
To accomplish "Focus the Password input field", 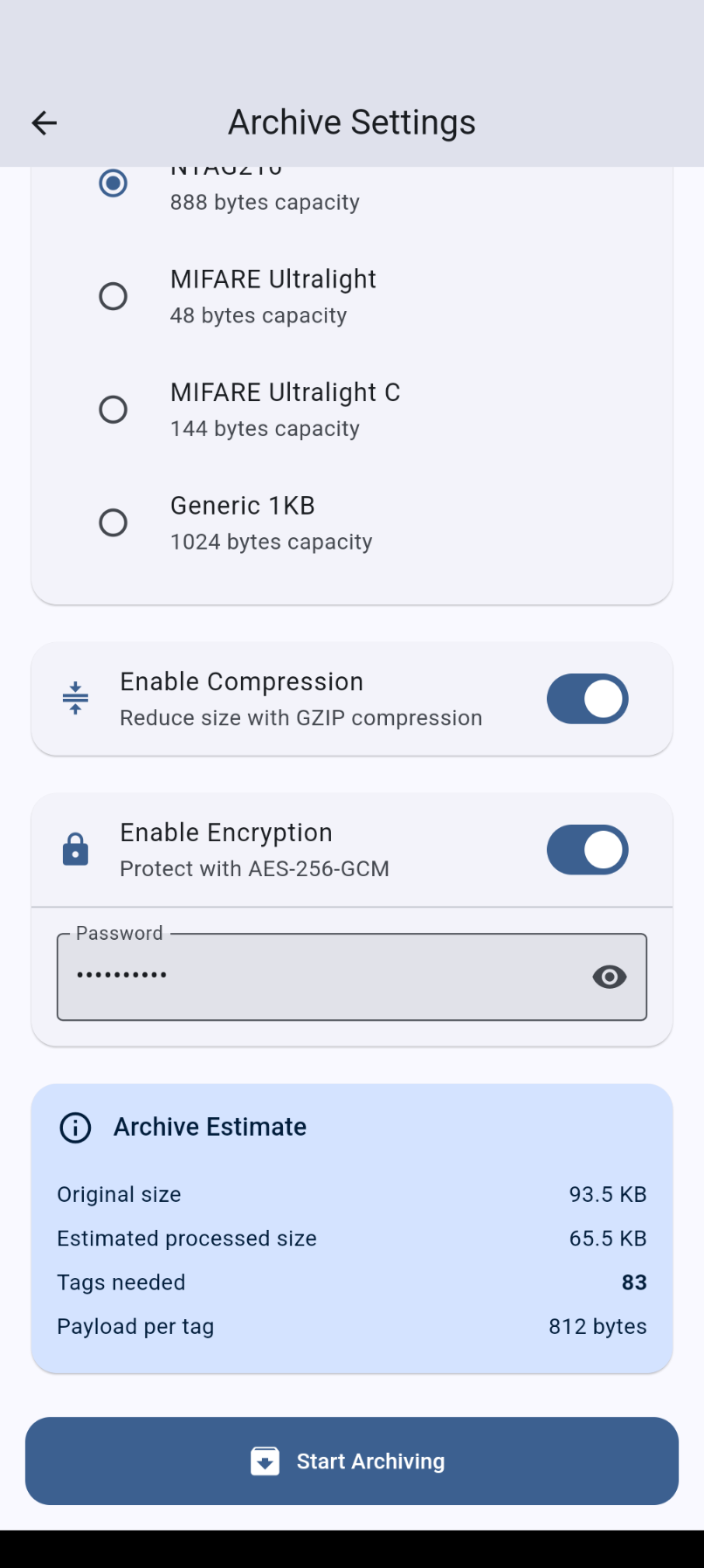I will [323, 977].
